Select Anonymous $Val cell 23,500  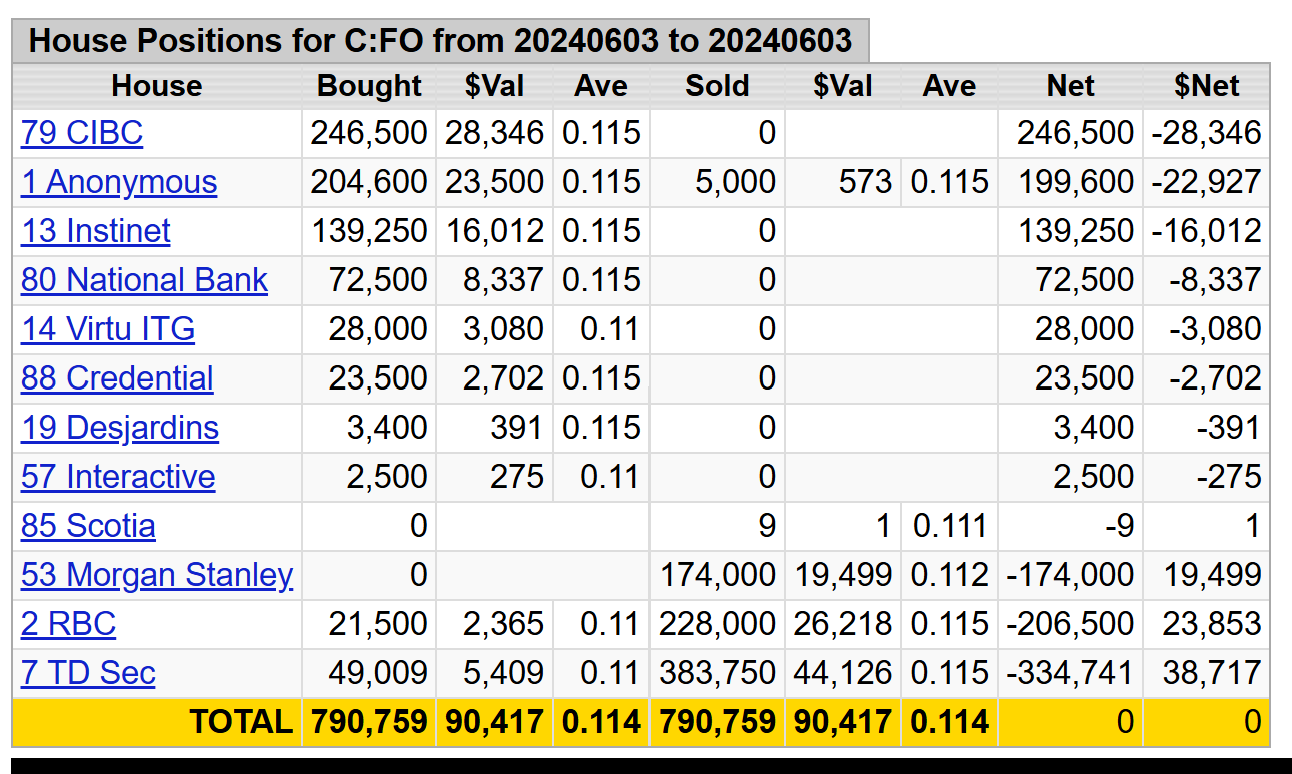pyautogui.click(x=494, y=182)
